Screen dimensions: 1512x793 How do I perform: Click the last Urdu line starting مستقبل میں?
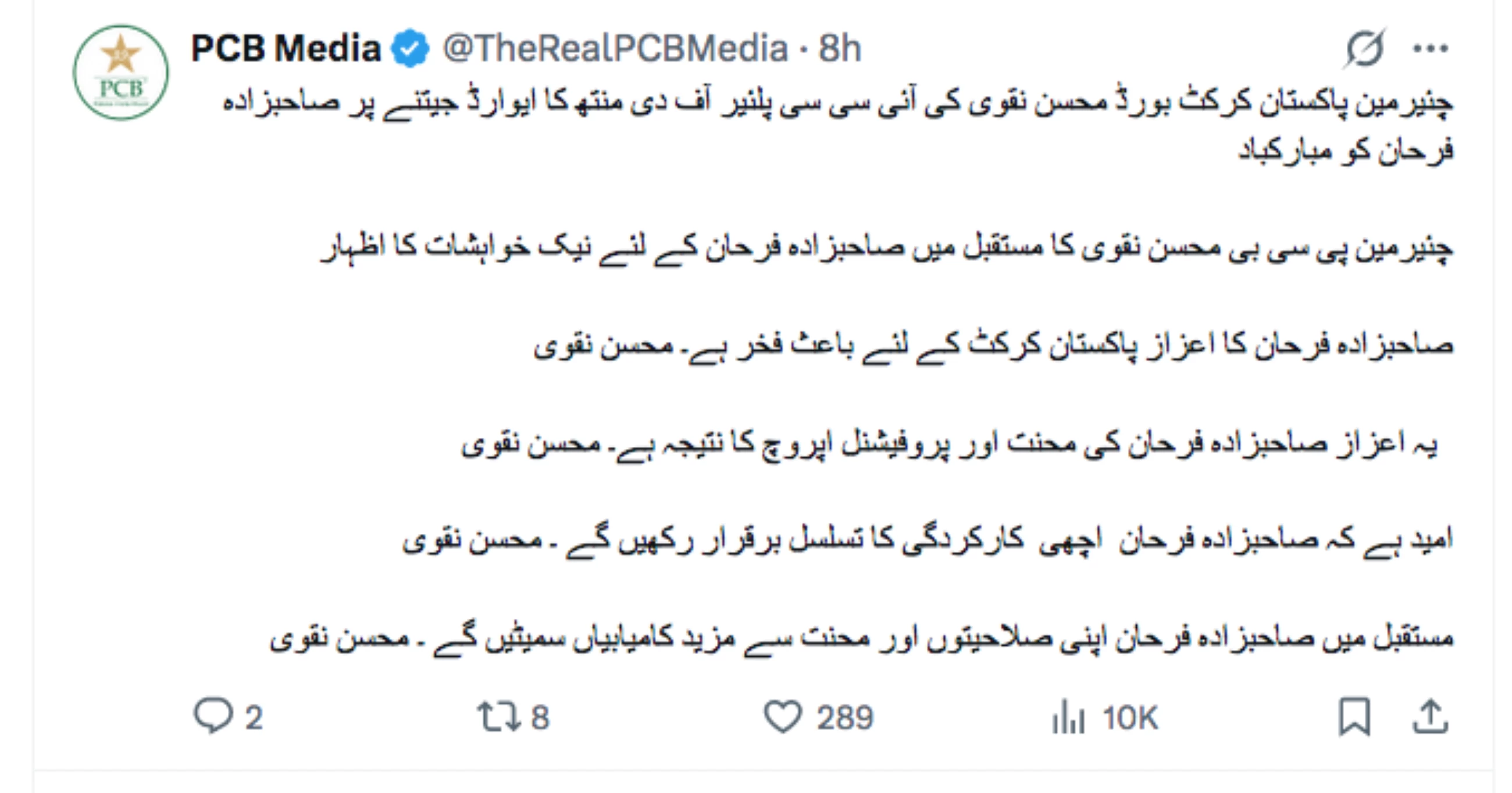(861, 638)
